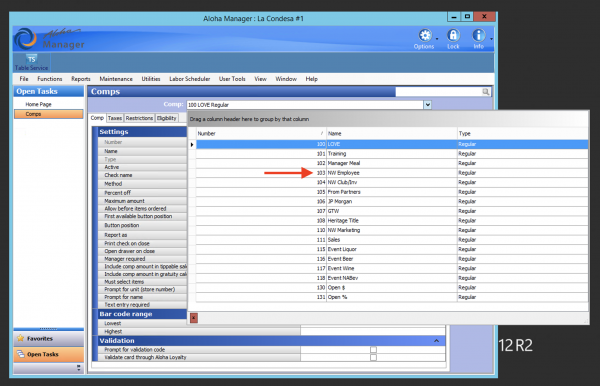Select the 118 Event NABev row

[x=392, y=278]
